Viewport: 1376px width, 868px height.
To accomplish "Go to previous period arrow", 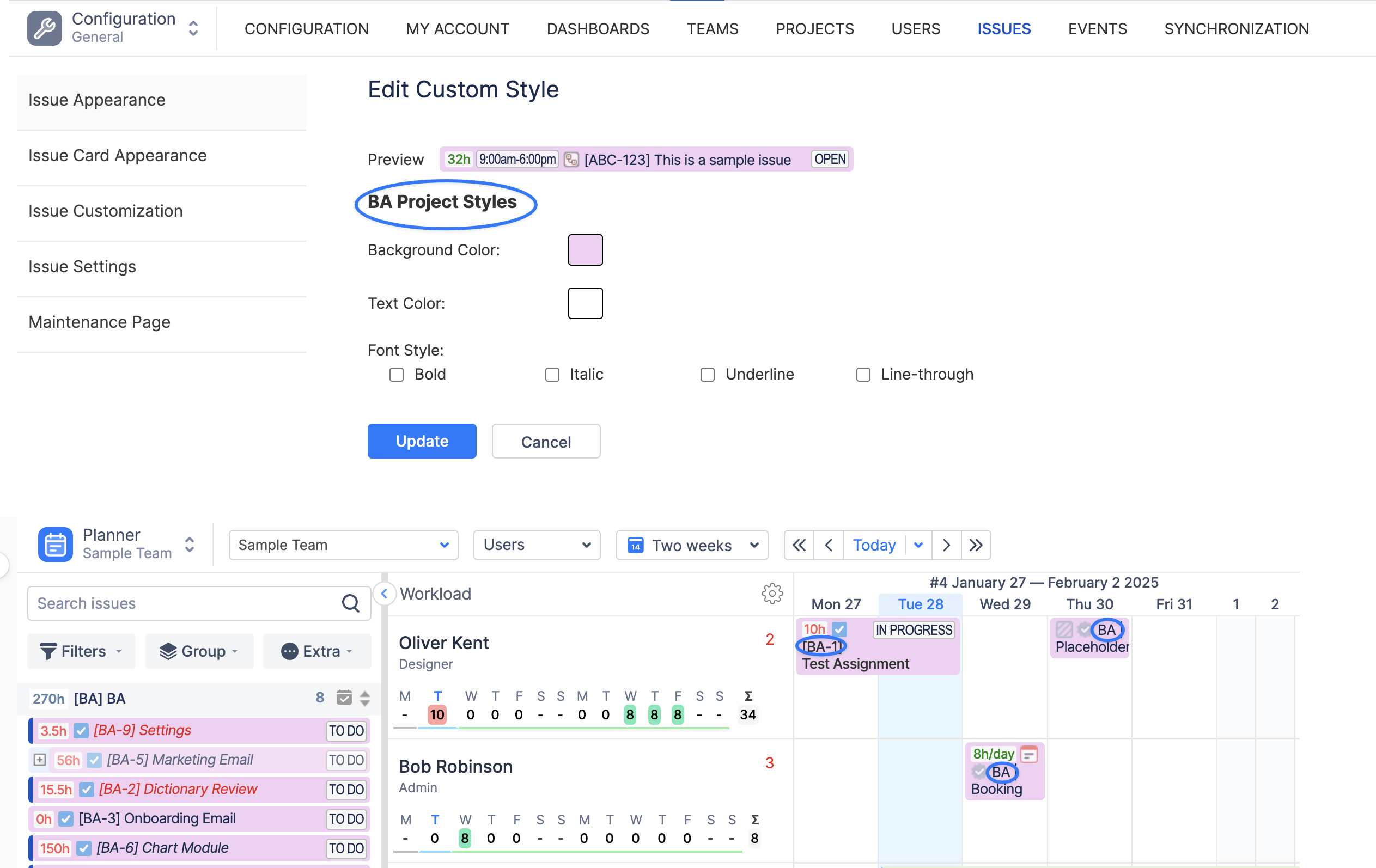I will click(x=829, y=545).
